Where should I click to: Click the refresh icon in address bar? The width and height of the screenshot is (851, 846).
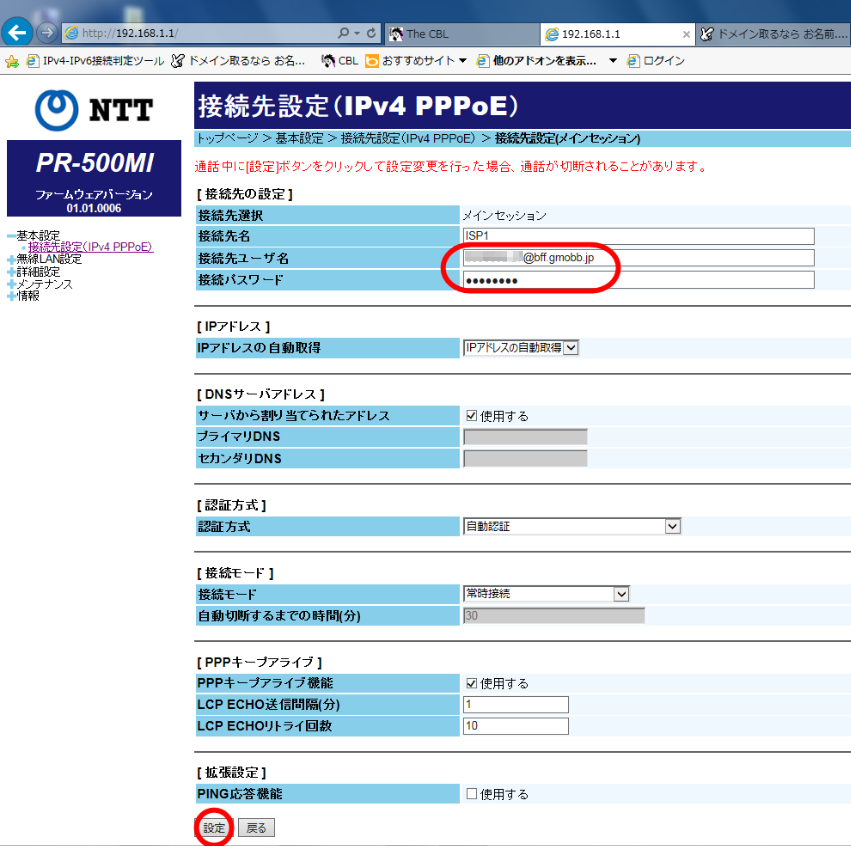pyautogui.click(x=372, y=33)
